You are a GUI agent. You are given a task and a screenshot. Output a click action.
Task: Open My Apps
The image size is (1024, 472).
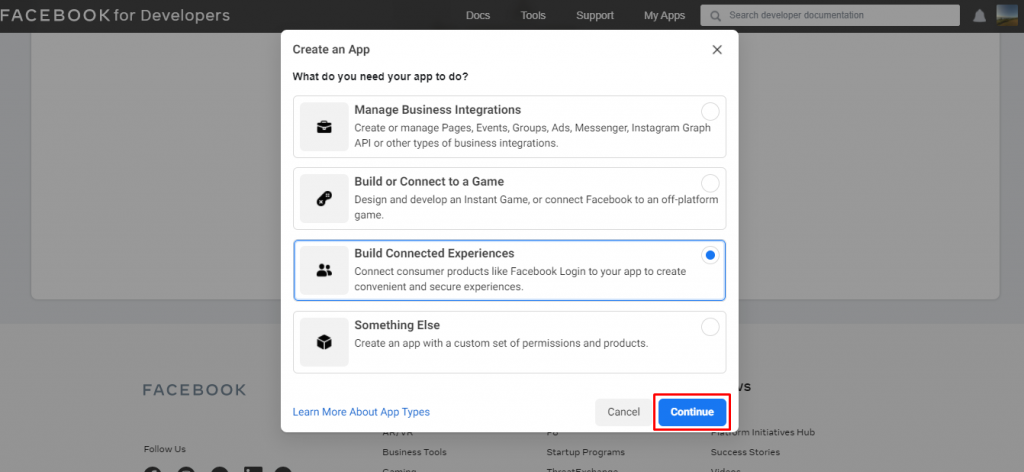(664, 16)
